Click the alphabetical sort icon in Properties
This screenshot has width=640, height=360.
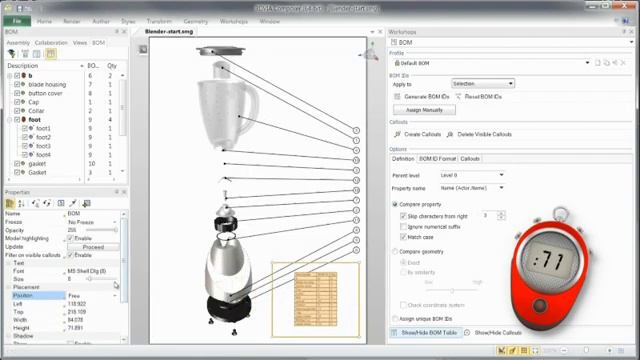[21, 203]
